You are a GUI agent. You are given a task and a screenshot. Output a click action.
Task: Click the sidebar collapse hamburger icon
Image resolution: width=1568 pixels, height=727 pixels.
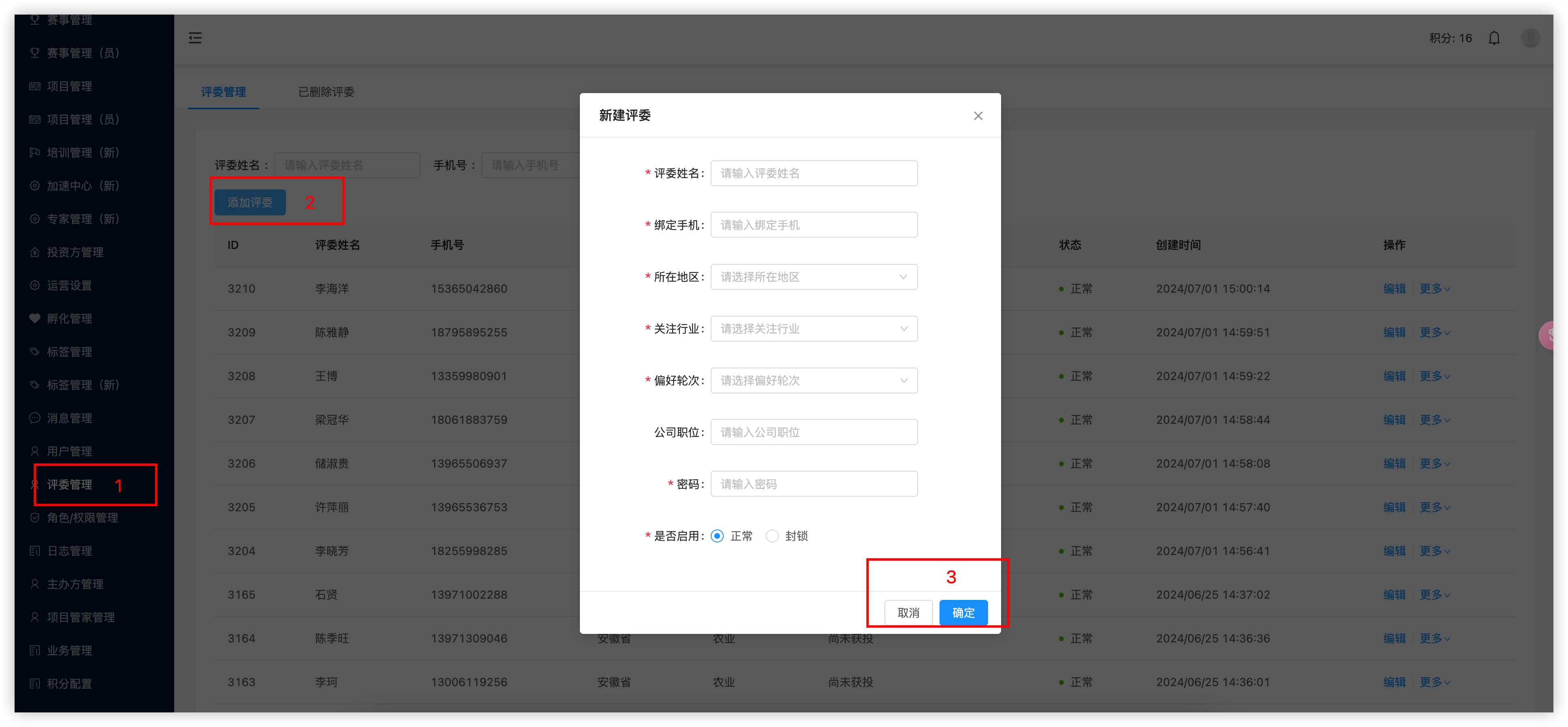(x=195, y=38)
